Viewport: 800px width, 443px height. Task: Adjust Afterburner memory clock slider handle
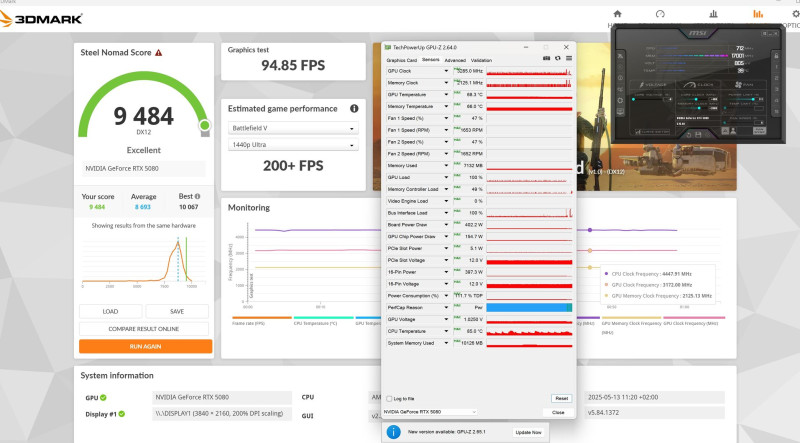(699, 108)
